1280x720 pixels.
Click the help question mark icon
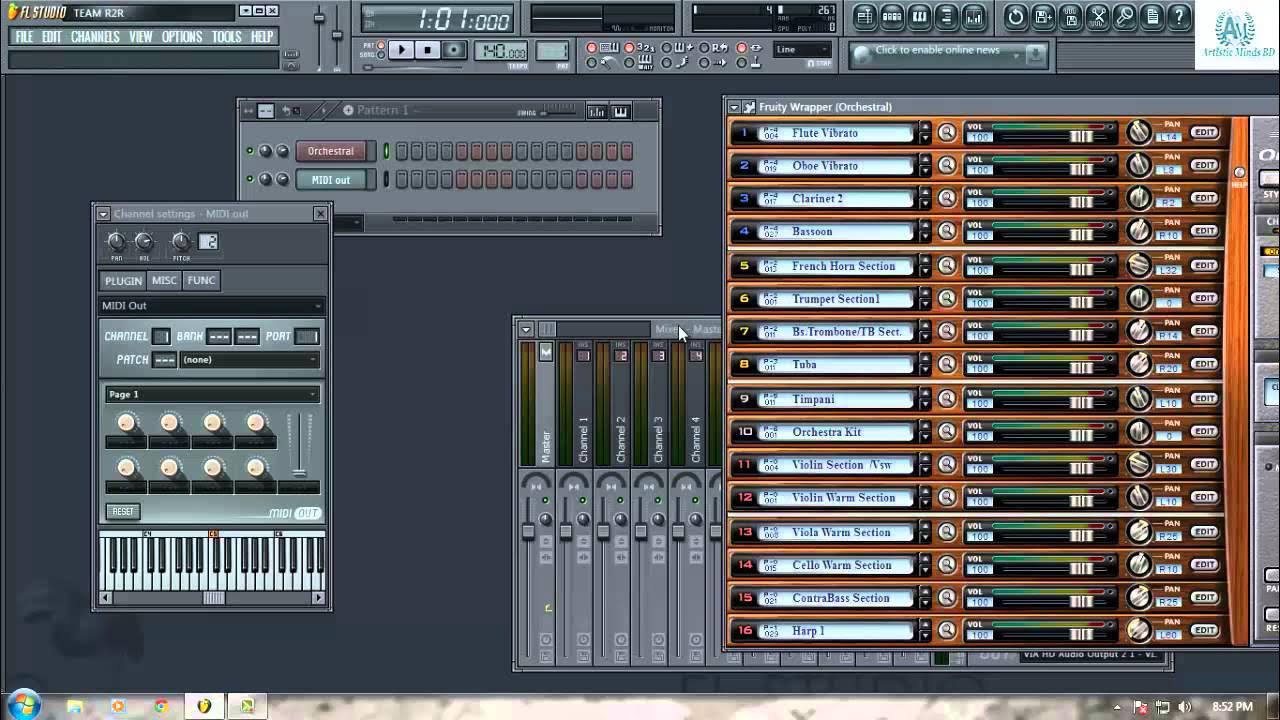click(x=1179, y=17)
